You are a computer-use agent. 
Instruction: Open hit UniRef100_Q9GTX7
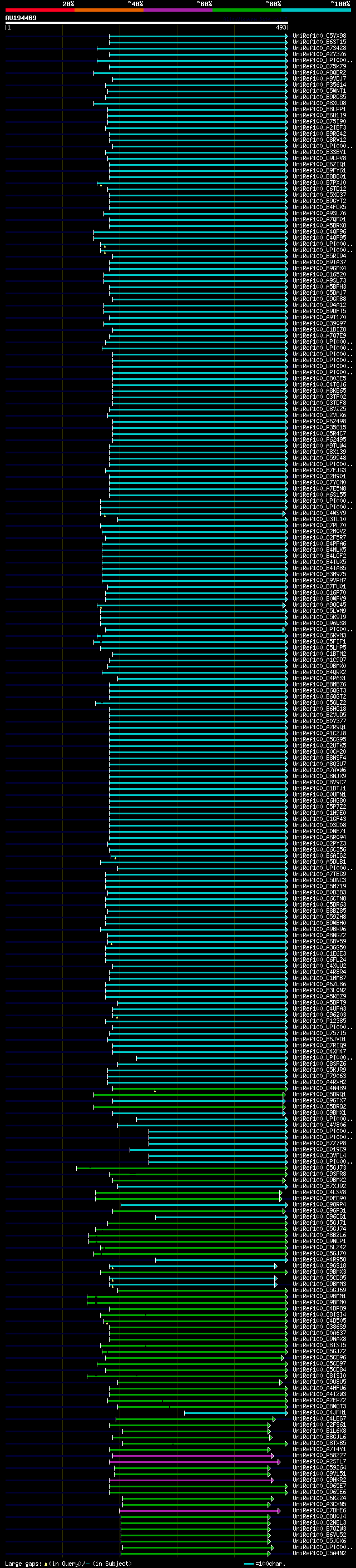tap(319, 1101)
